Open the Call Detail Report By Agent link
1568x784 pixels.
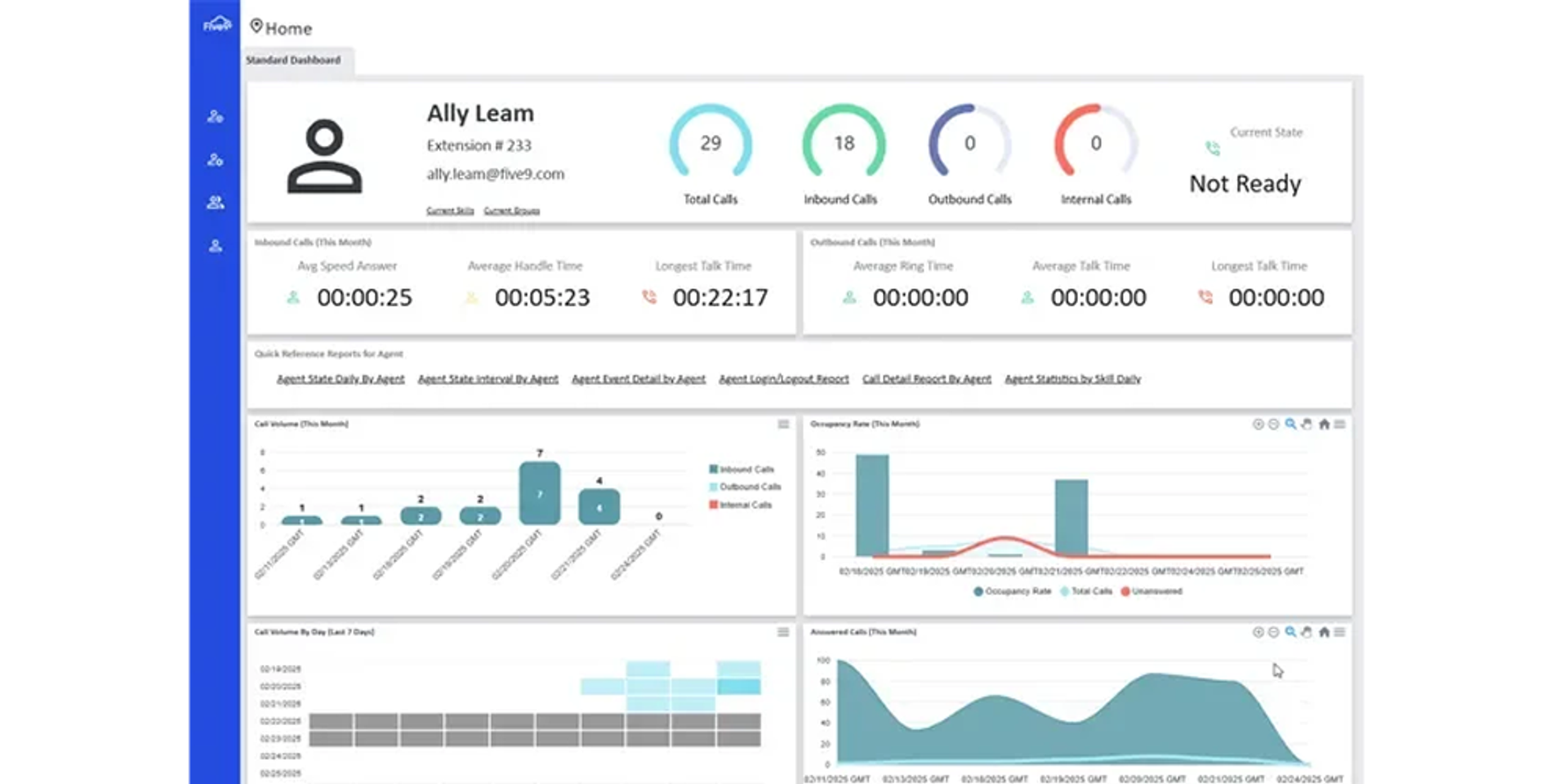(x=927, y=379)
